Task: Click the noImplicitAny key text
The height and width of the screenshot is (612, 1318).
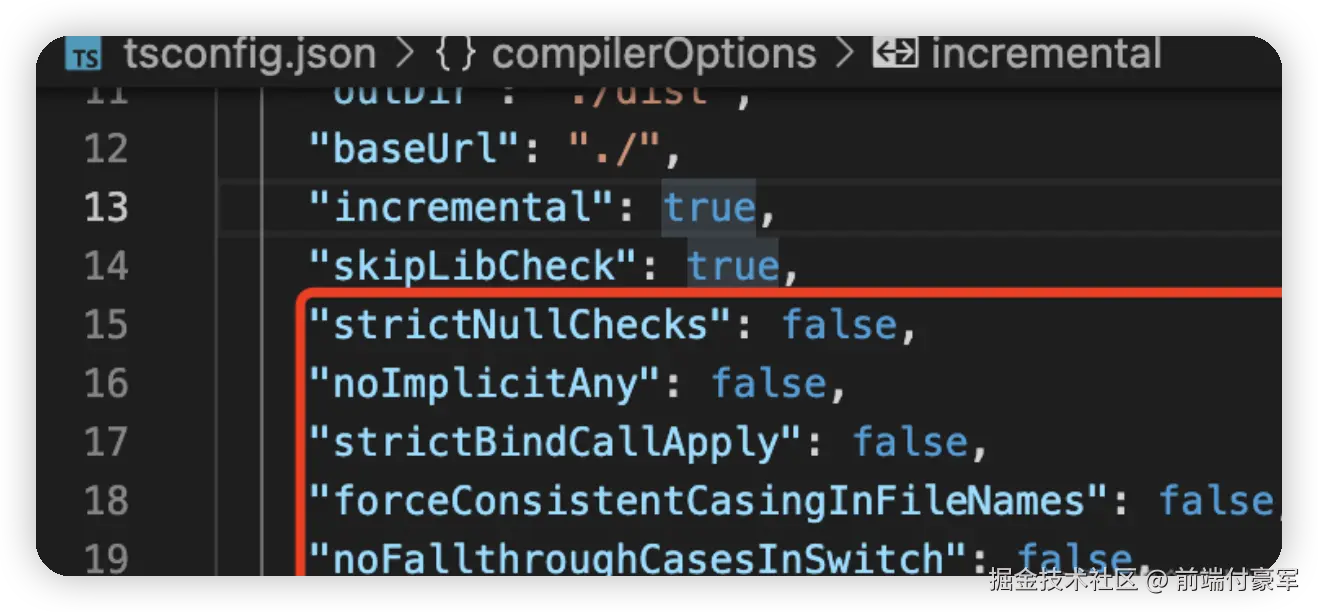Action: pos(483,384)
